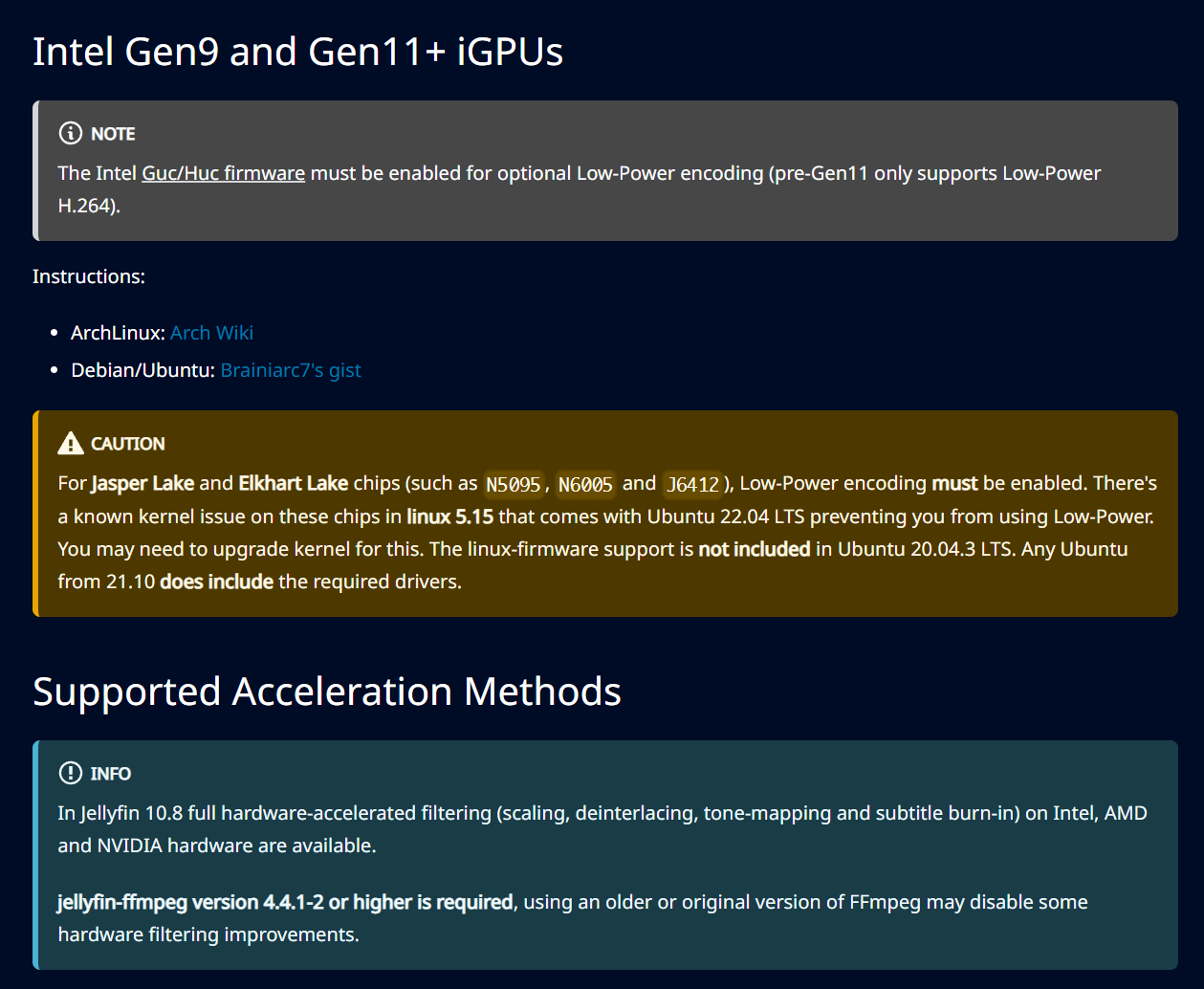Open the Guc/Huc firmware link
Viewport: 1204px width, 989px height.
223,173
